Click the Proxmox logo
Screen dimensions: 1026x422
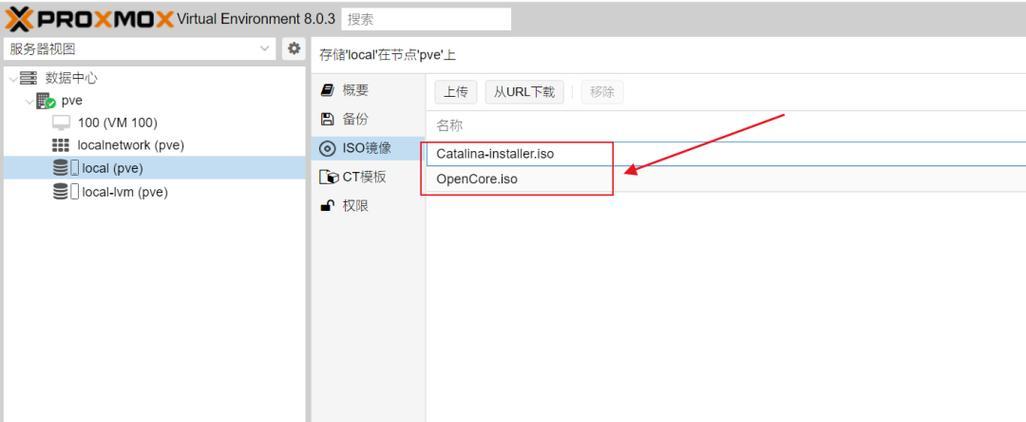pyautogui.click(x=90, y=19)
